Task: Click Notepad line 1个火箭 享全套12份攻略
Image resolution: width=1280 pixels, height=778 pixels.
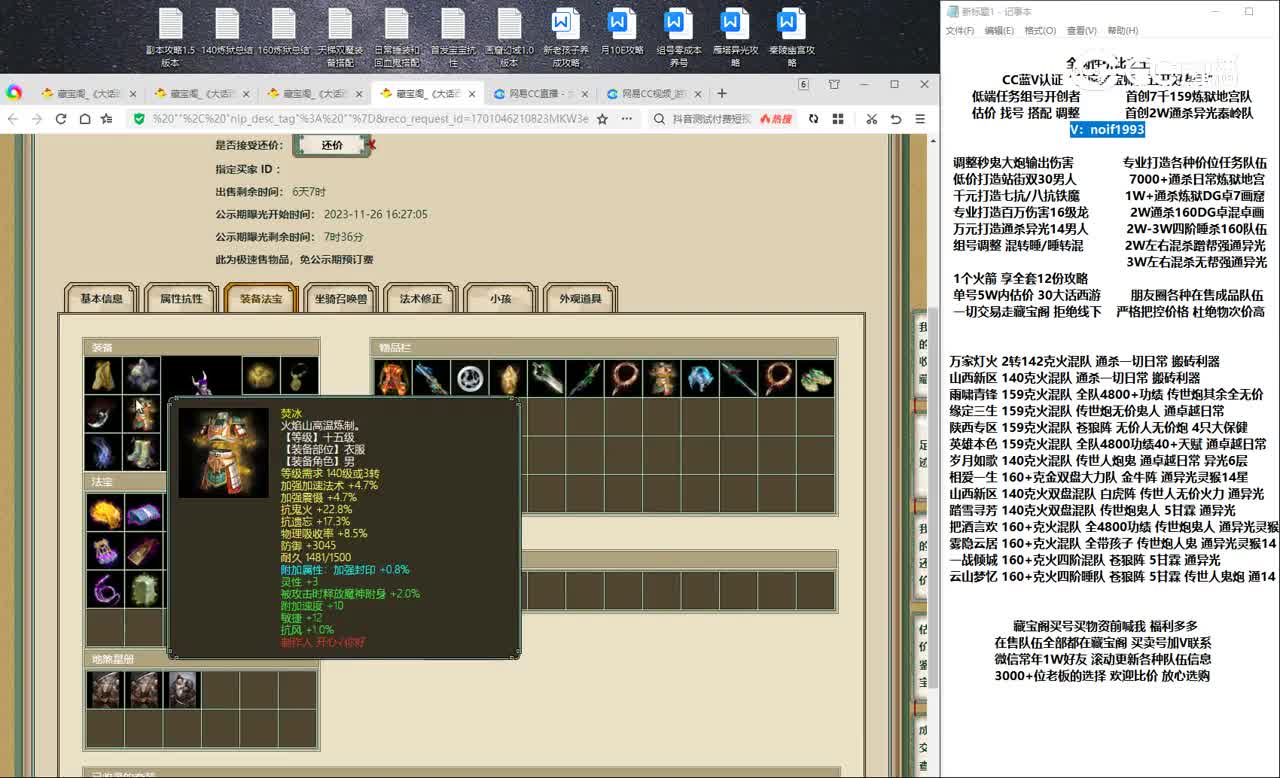Action: 1020,278
